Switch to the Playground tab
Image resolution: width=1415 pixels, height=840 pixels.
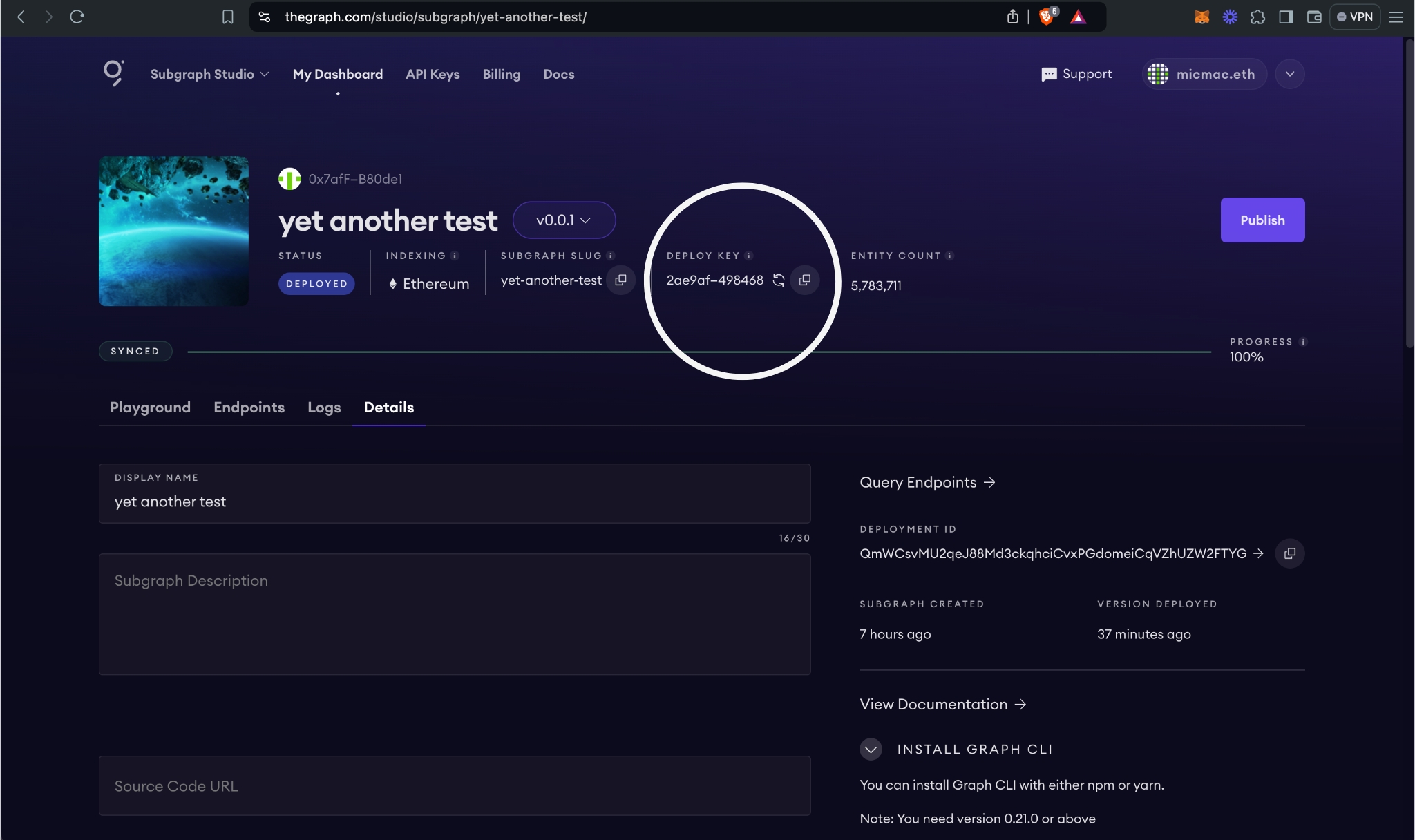150,407
